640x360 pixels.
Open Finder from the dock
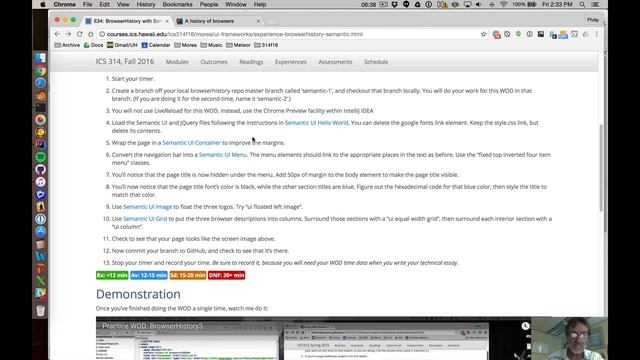[x=40, y=58]
